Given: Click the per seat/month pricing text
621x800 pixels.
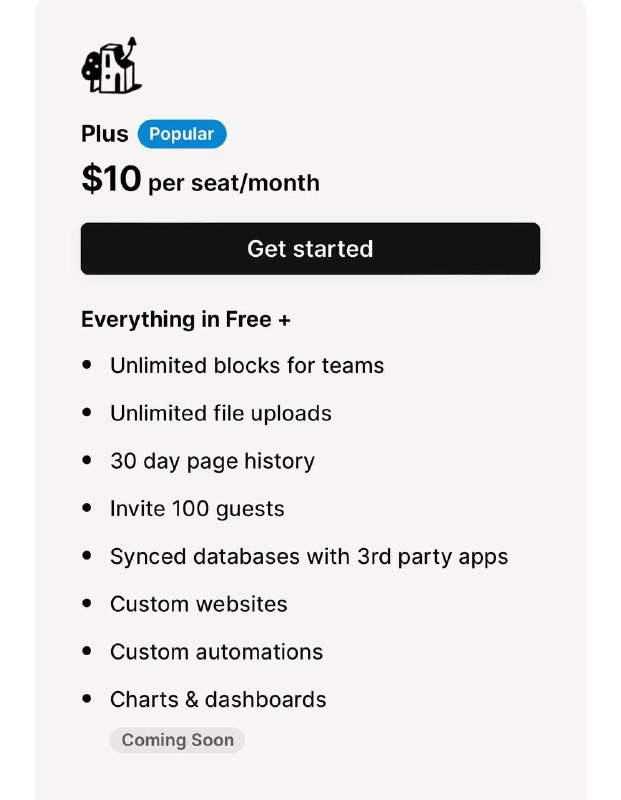Looking at the screenshot, I should [234, 183].
